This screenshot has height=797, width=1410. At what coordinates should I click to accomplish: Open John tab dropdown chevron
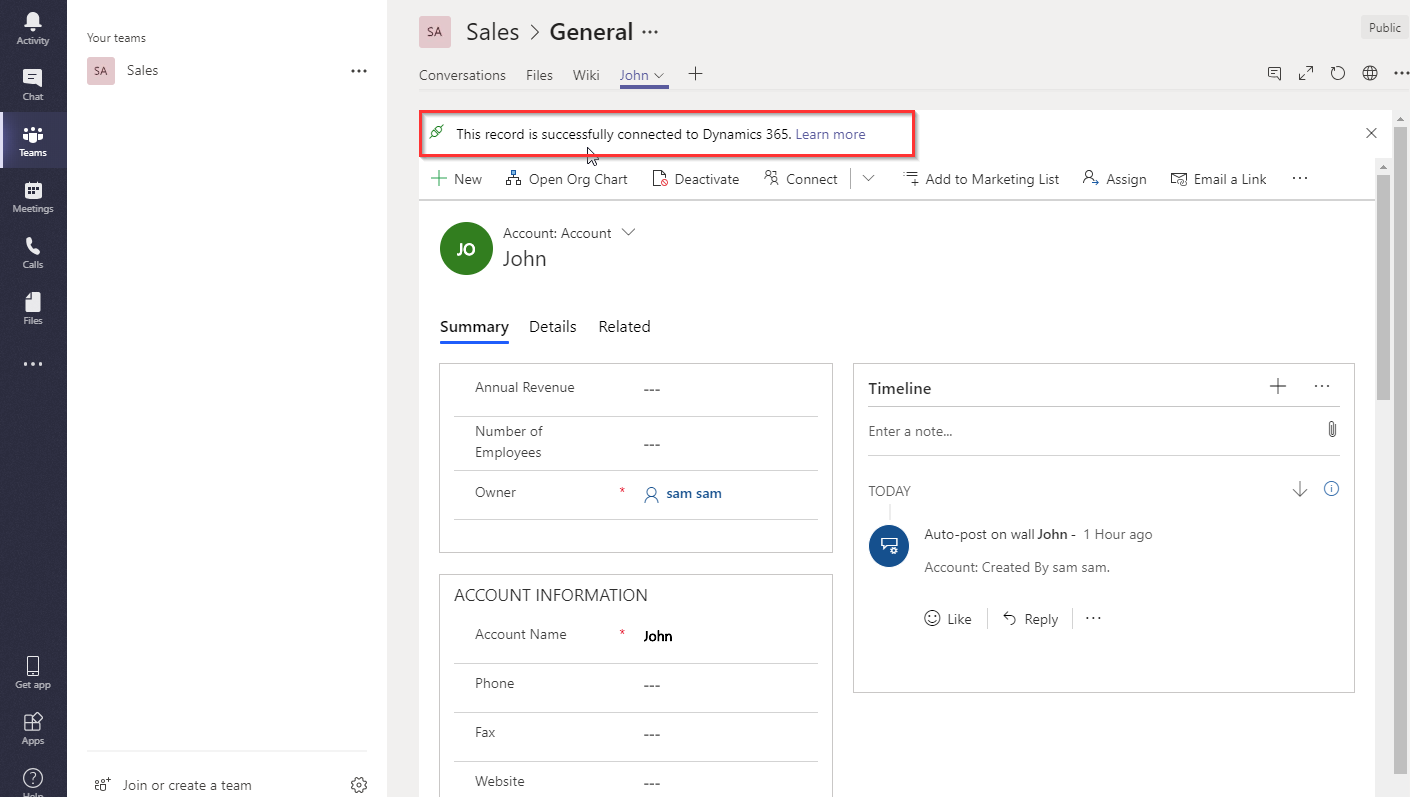(x=659, y=76)
